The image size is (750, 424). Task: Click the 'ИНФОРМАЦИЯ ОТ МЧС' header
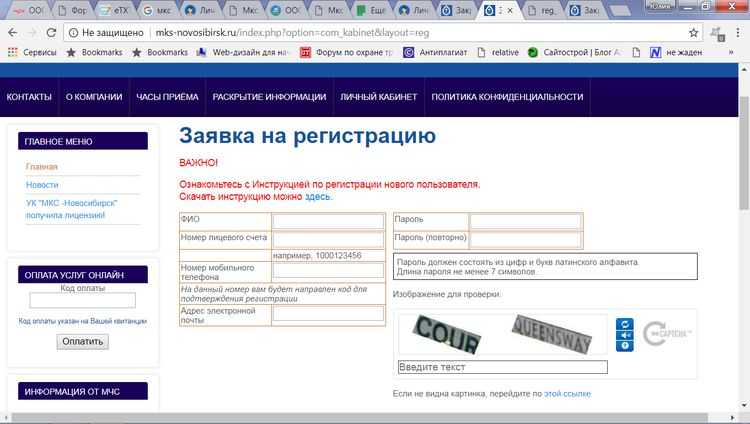click(83, 391)
